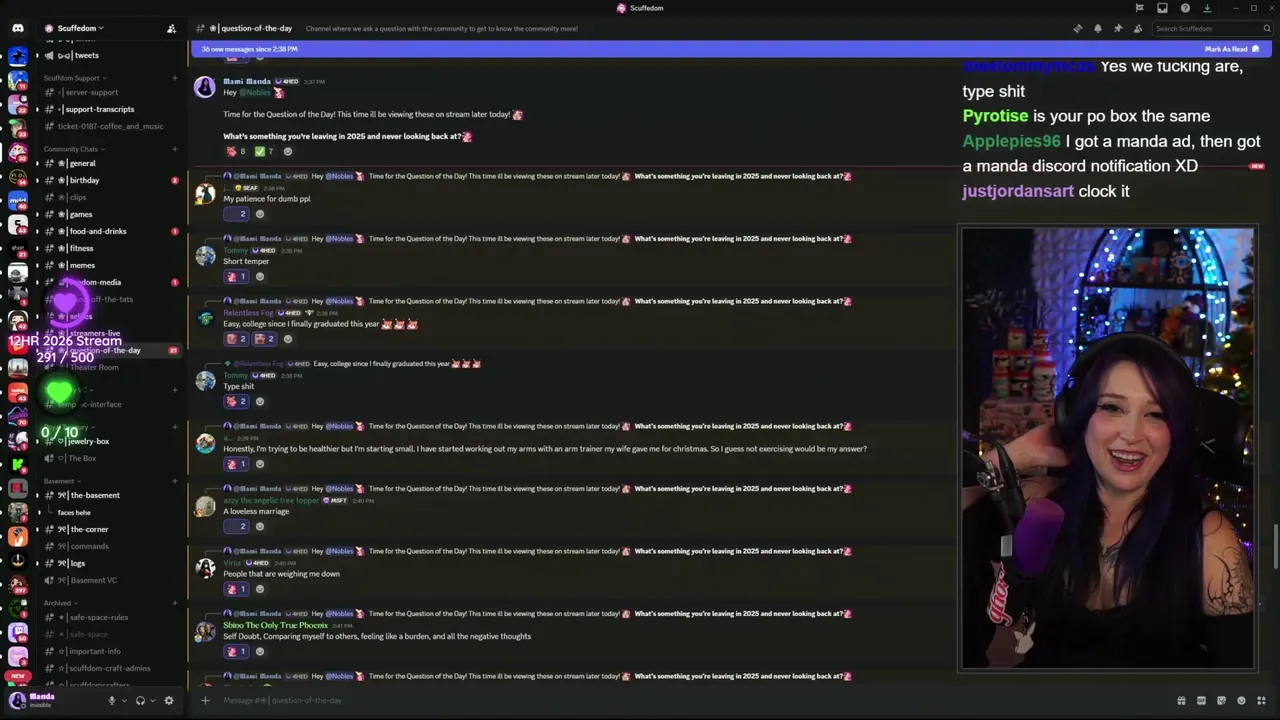Click the invite members icon beside Scuffedom
Viewport: 1280px width, 720px height.
coord(171,28)
